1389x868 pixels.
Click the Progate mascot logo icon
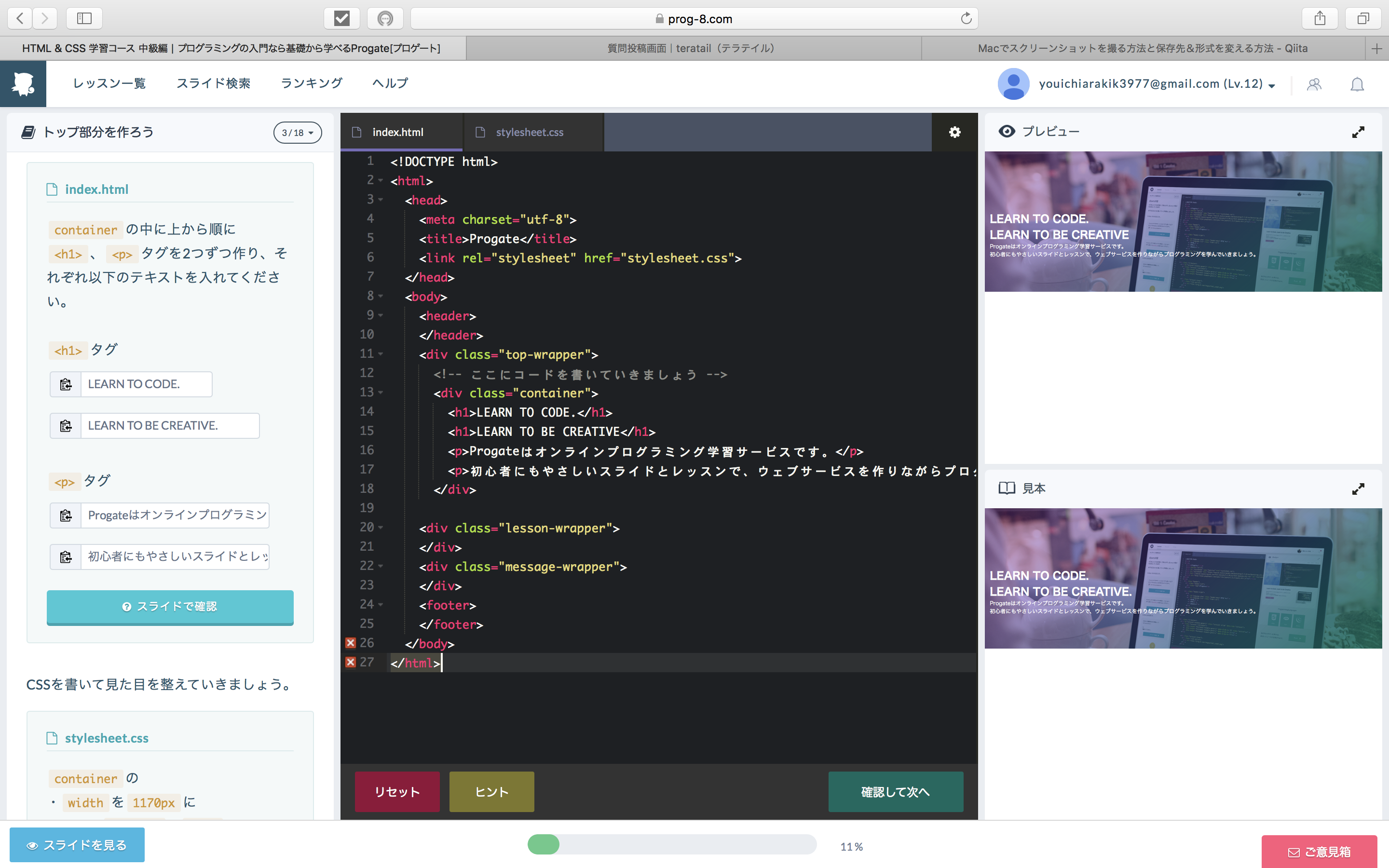click(x=24, y=83)
